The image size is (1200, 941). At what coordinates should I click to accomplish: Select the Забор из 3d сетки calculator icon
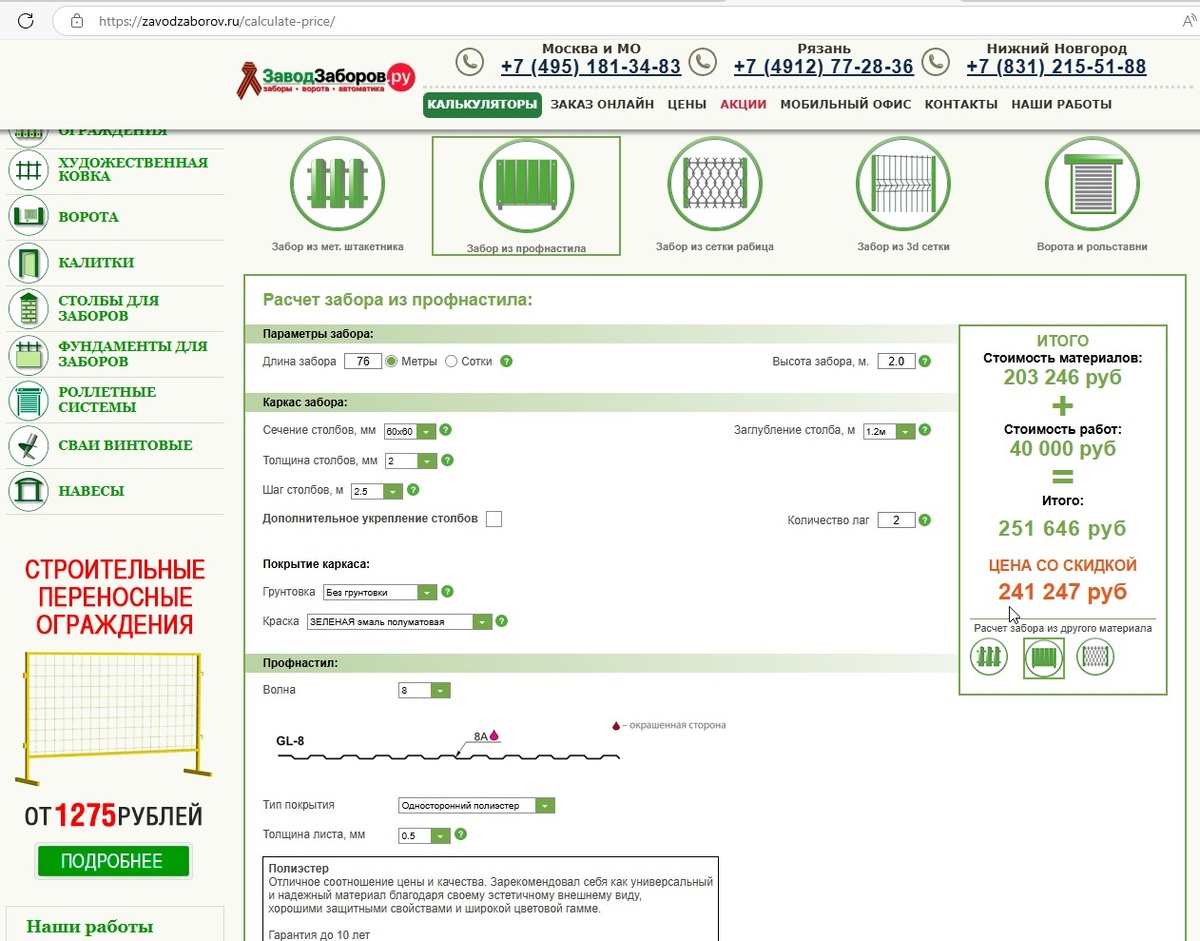pos(903,184)
